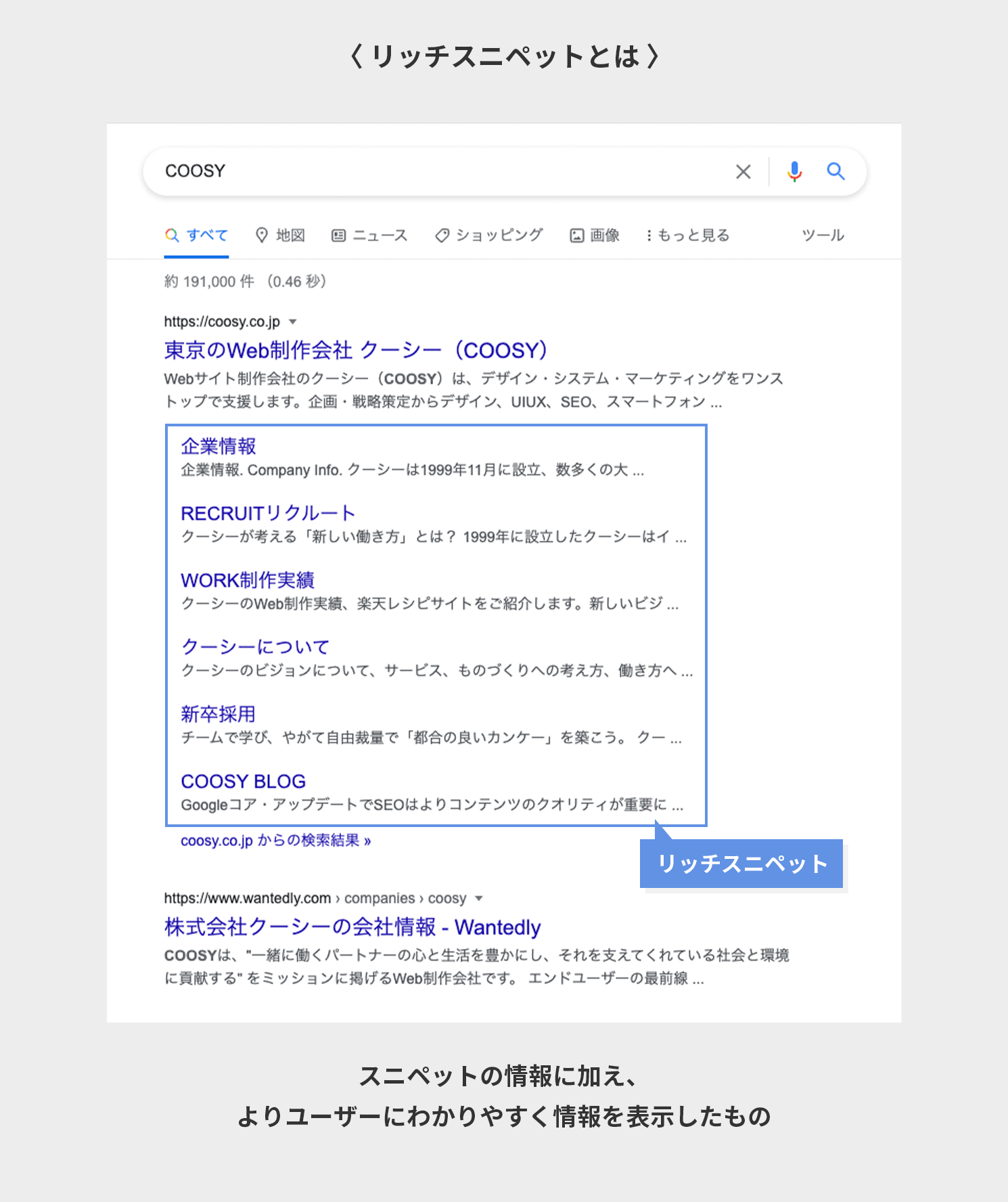Open the 地図 tab

click(280, 236)
